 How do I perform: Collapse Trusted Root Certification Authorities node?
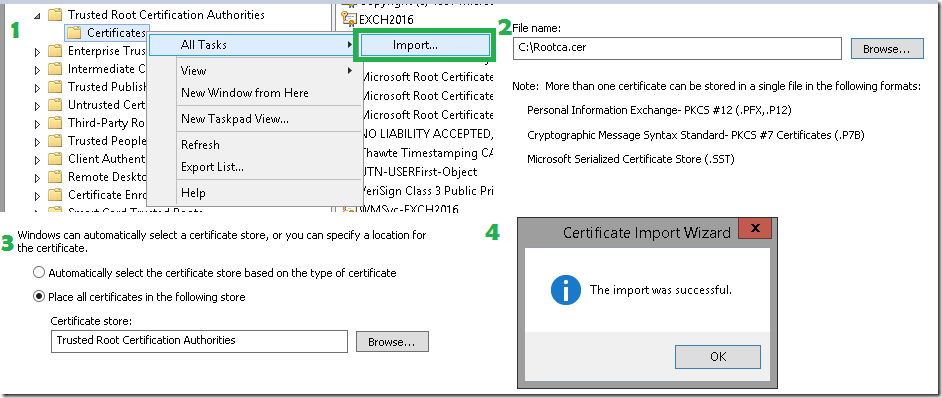[38, 15]
